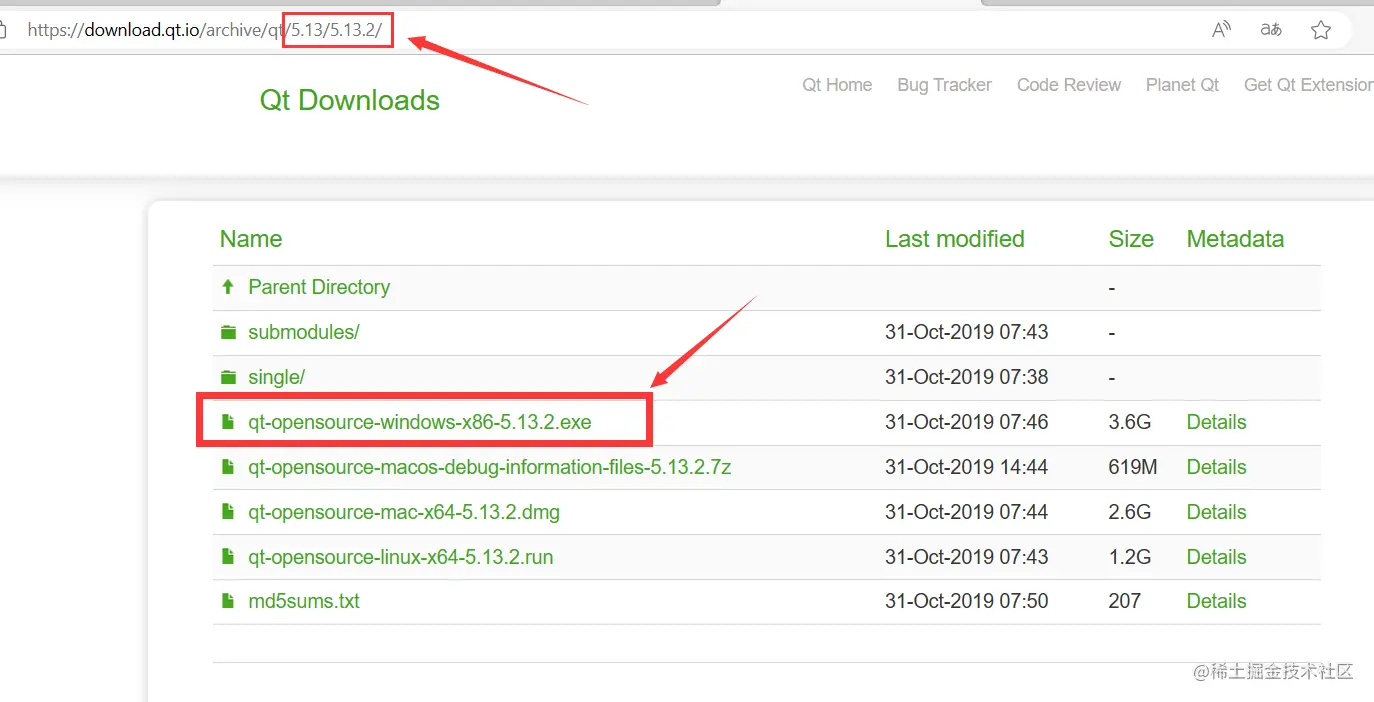Click the 31-Oct-2019 07:44 modified date

[967, 512]
